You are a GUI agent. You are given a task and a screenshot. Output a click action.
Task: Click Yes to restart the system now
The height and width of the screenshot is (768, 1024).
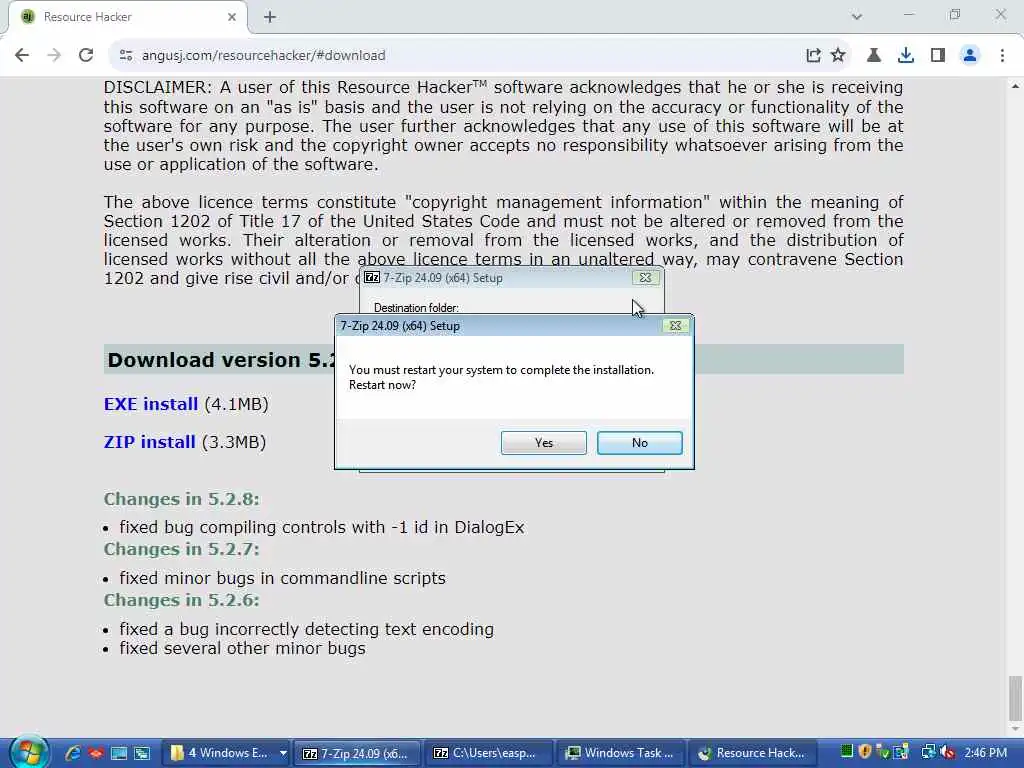(x=543, y=443)
